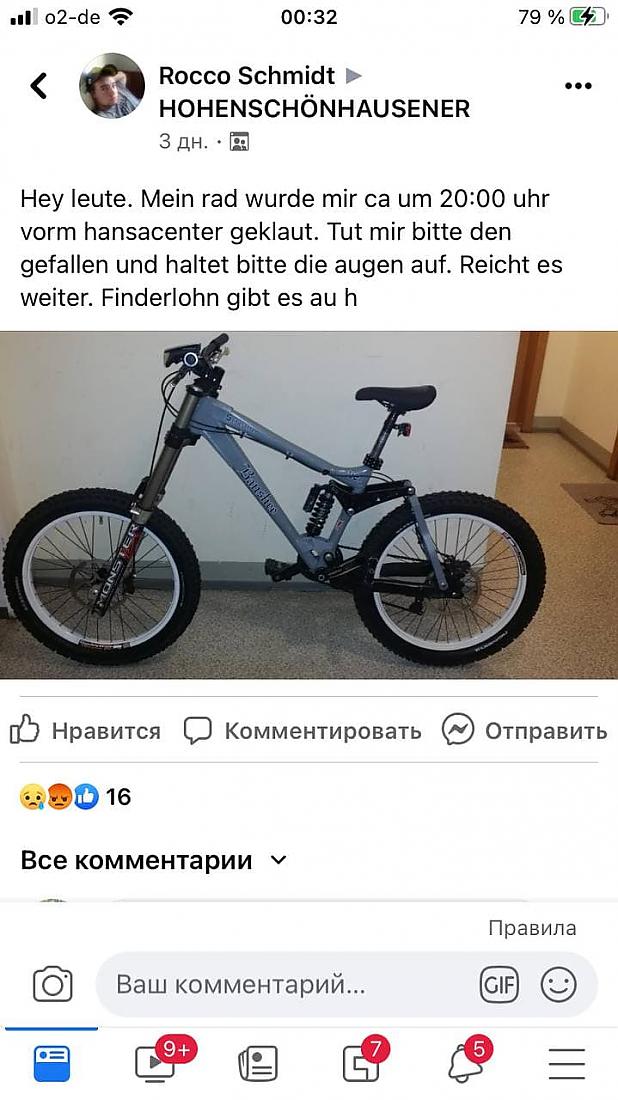Screen dimensions: 618x1100
Task: Open the GIF picker
Action: pyautogui.click(x=499, y=984)
